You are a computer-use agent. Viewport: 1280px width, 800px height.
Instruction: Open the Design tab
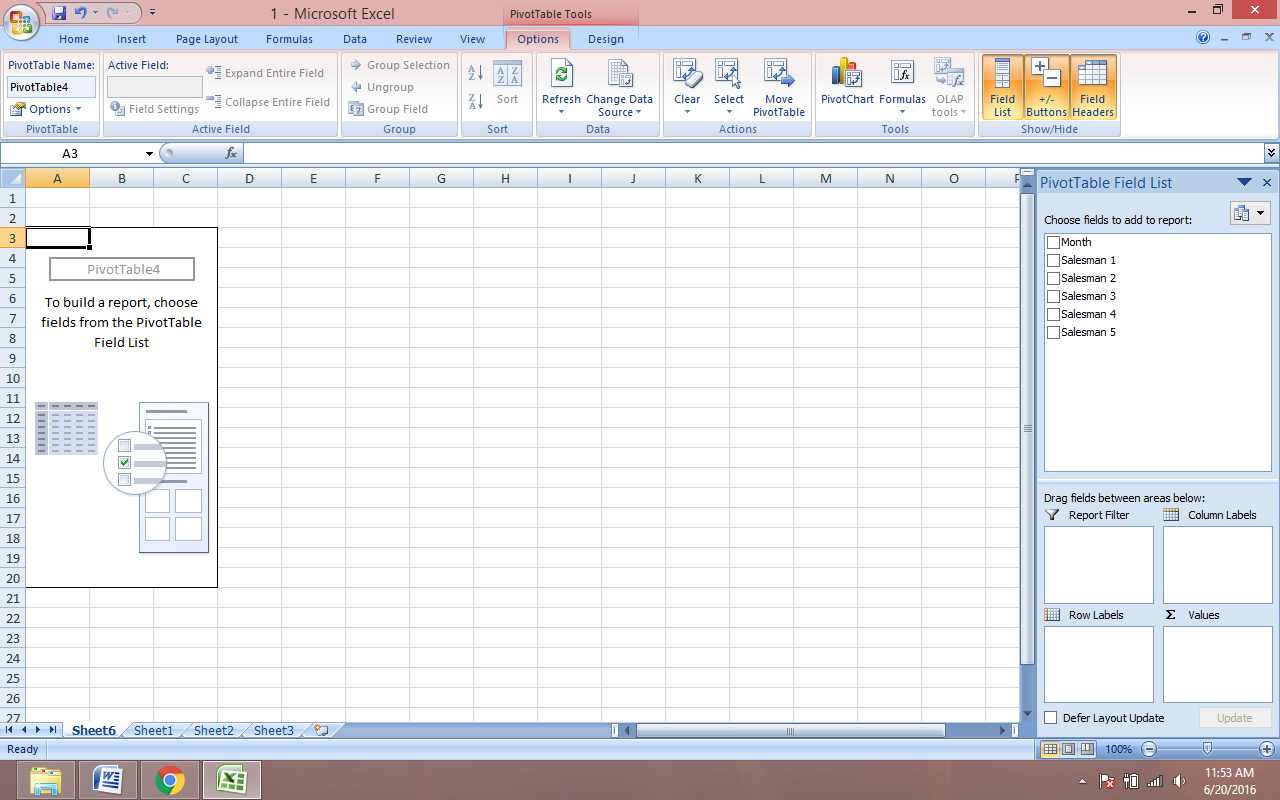[x=605, y=39]
